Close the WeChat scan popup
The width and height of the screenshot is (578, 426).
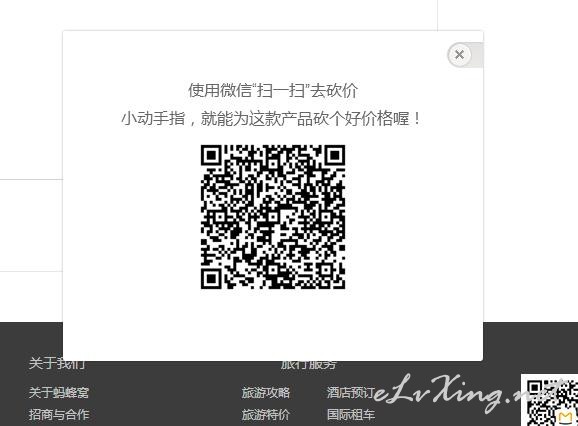[x=459, y=55]
